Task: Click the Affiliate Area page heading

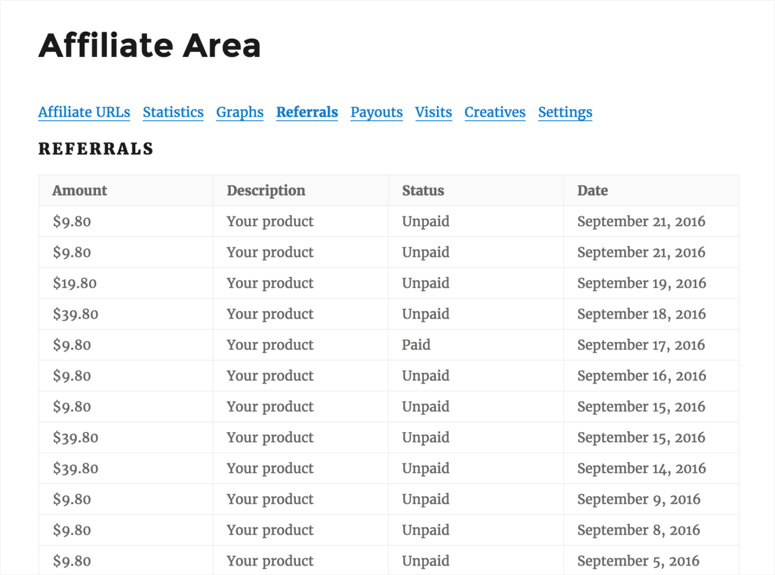Action: click(150, 45)
